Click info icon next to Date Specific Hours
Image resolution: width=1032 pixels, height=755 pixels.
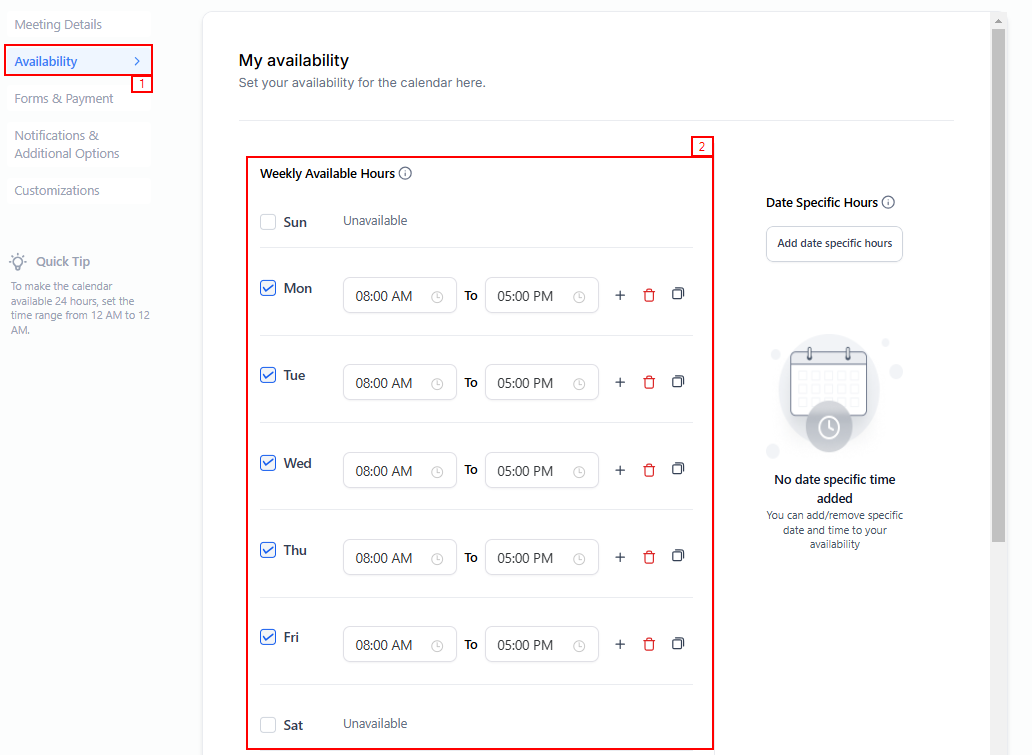pos(888,202)
